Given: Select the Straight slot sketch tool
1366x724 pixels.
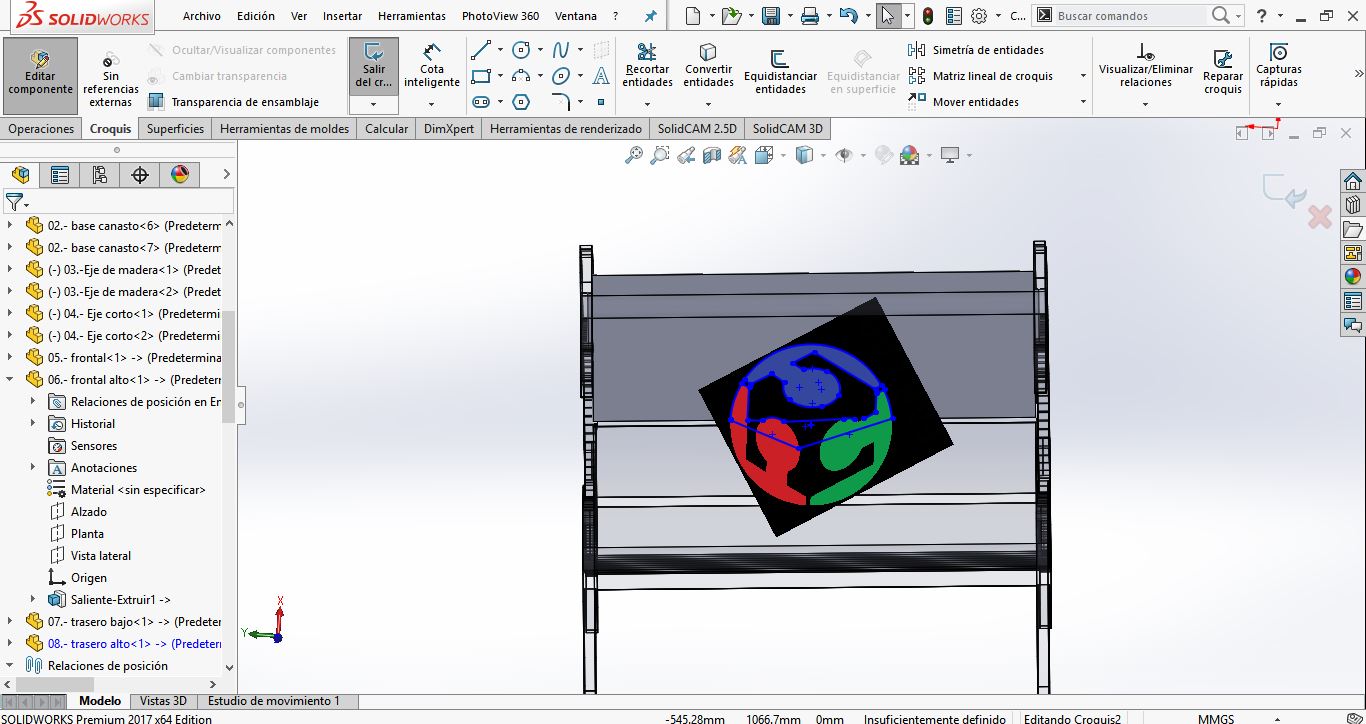Looking at the screenshot, I should tap(481, 102).
